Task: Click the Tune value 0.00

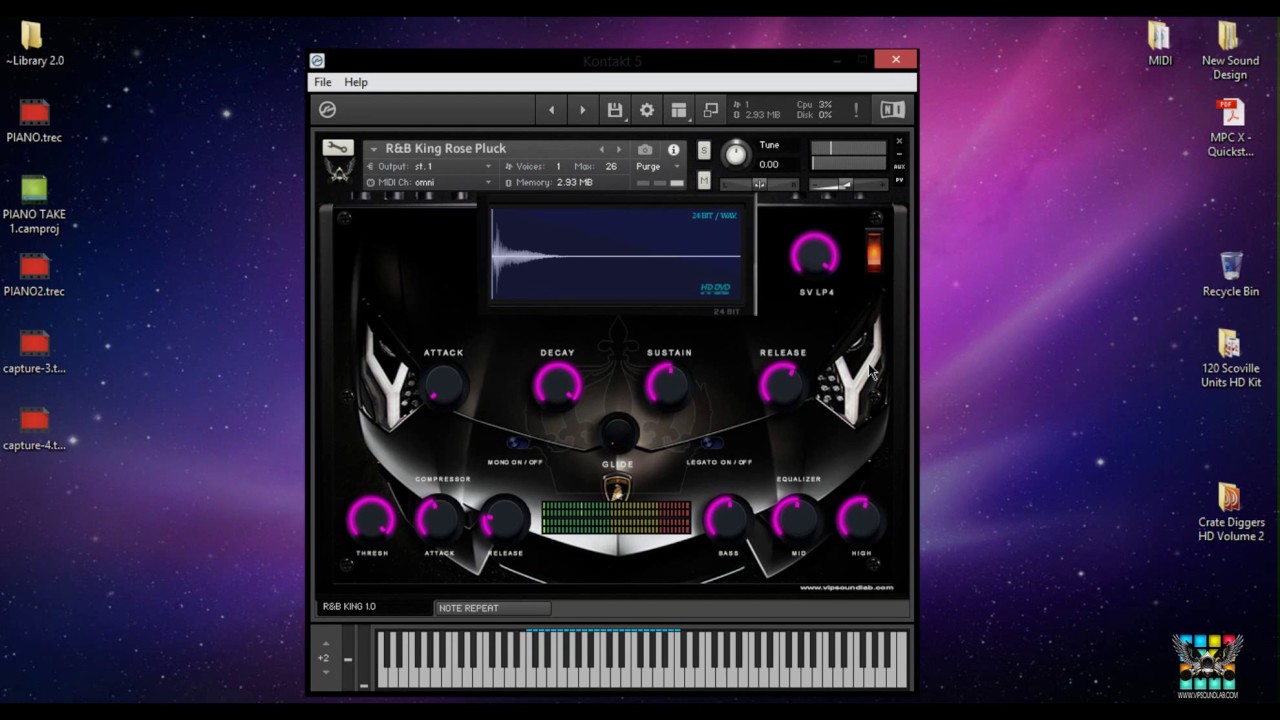Action: coord(769,164)
